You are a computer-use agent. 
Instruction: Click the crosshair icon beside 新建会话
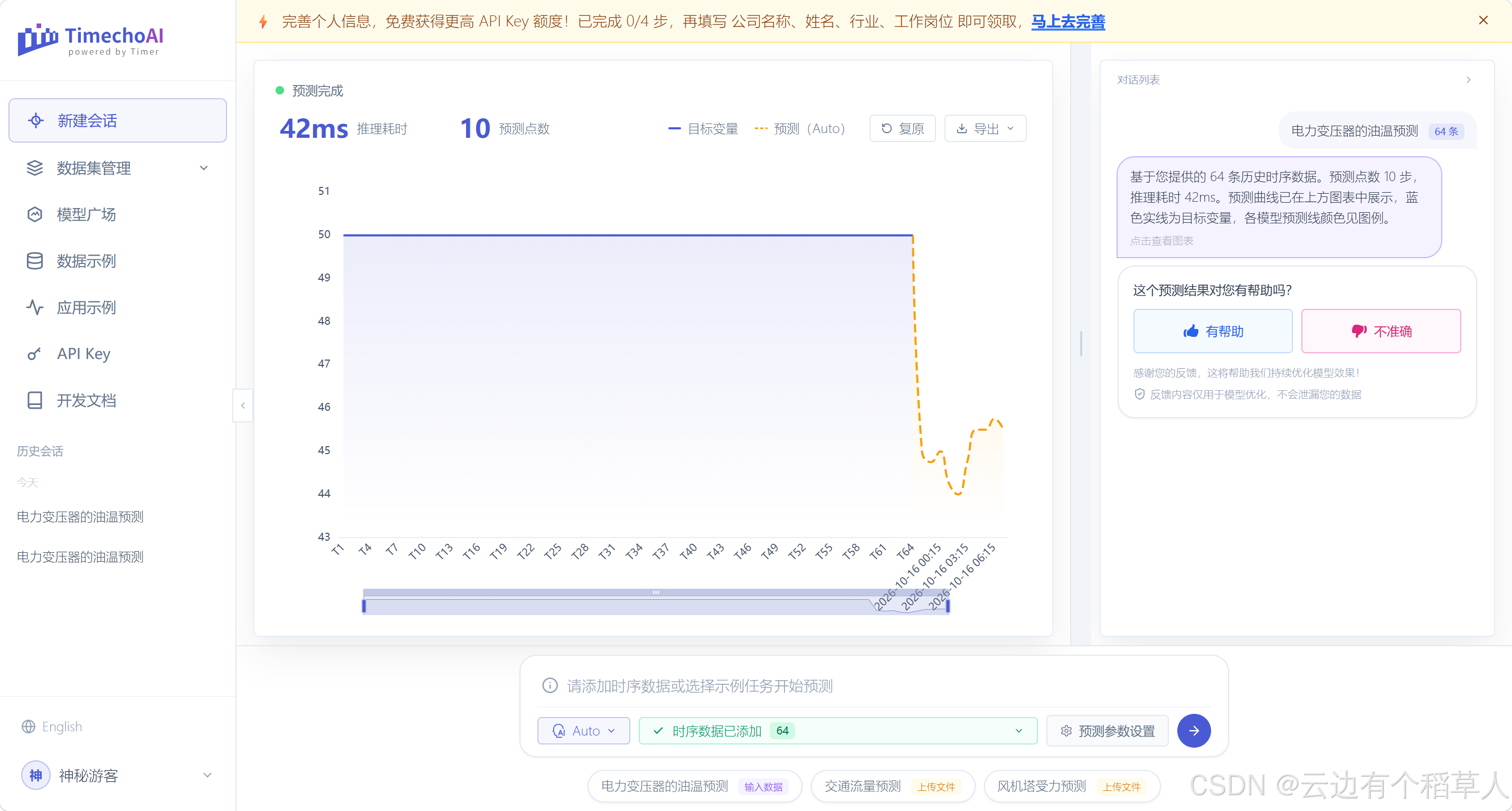click(x=36, y=120)
